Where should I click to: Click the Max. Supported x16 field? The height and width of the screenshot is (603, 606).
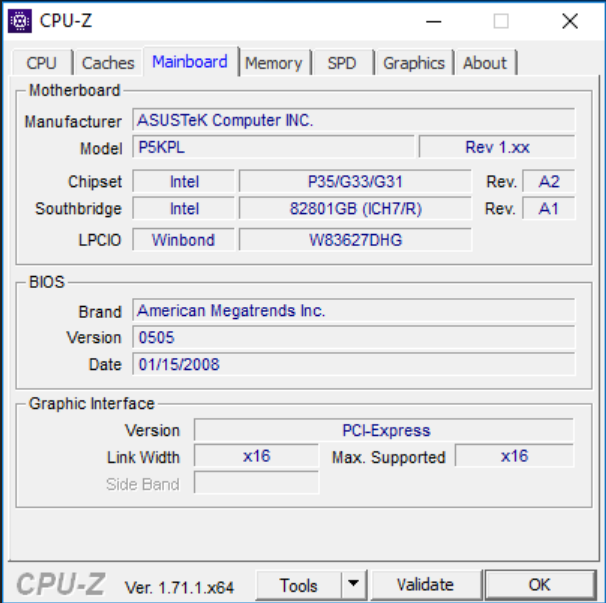[514, 456]
